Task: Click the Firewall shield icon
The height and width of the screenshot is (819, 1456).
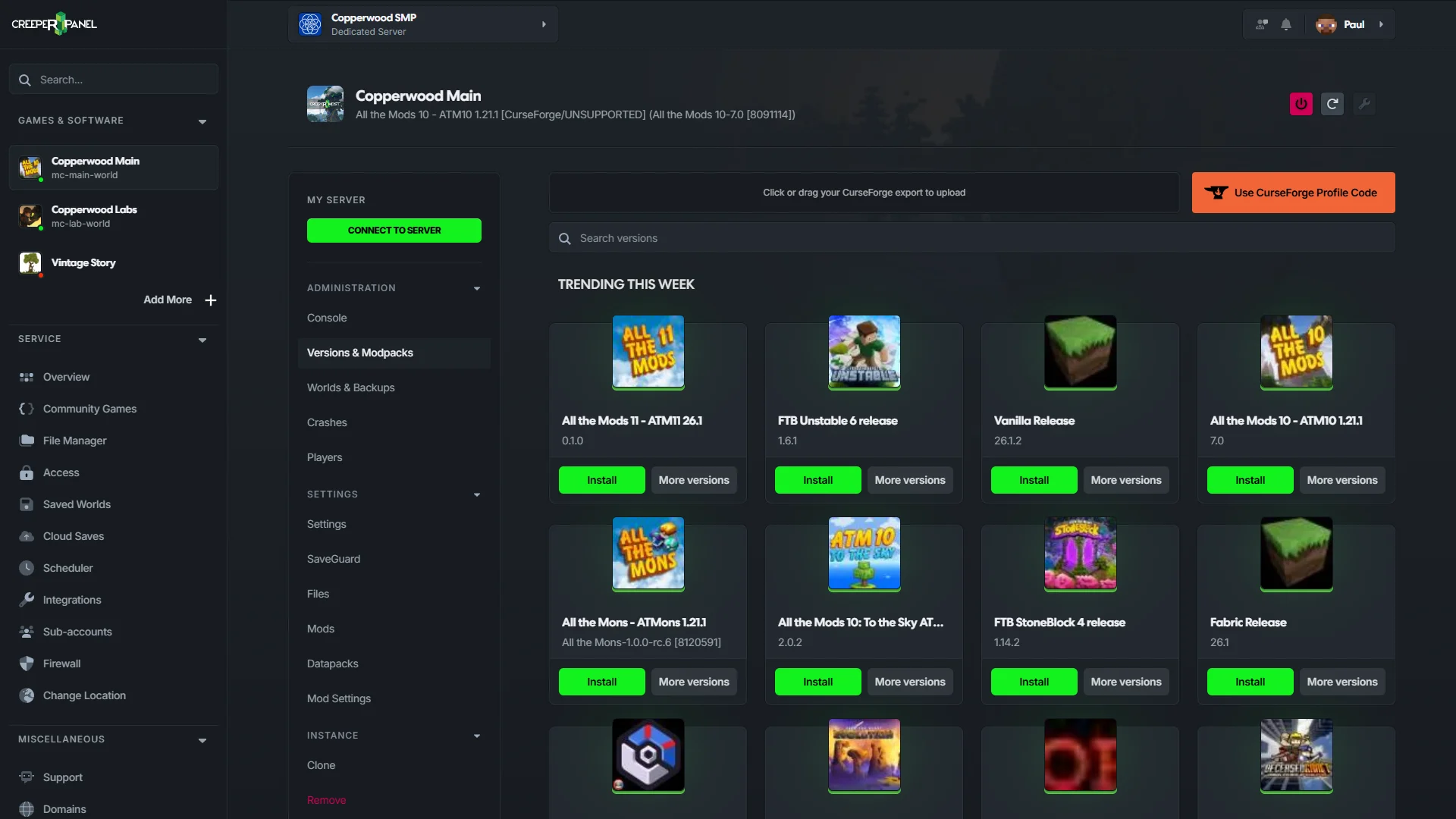Action: 27,664
